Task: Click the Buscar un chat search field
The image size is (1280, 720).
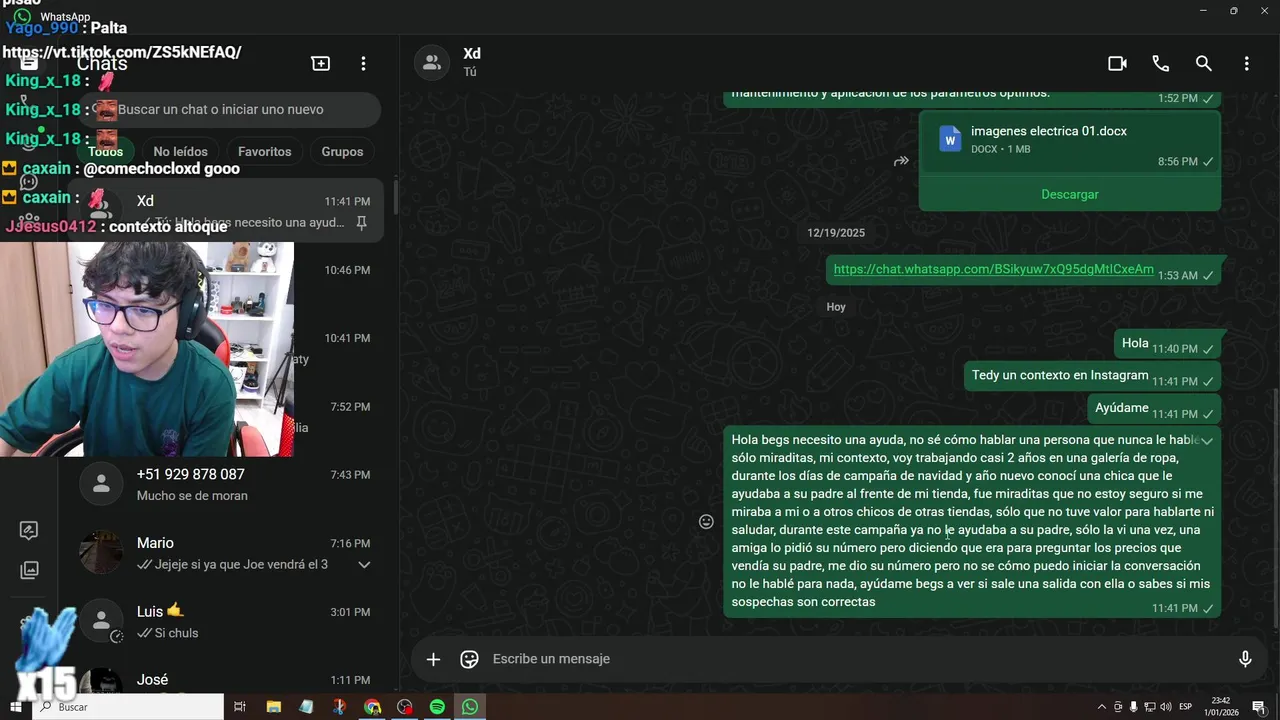Action: pos(230,109)
